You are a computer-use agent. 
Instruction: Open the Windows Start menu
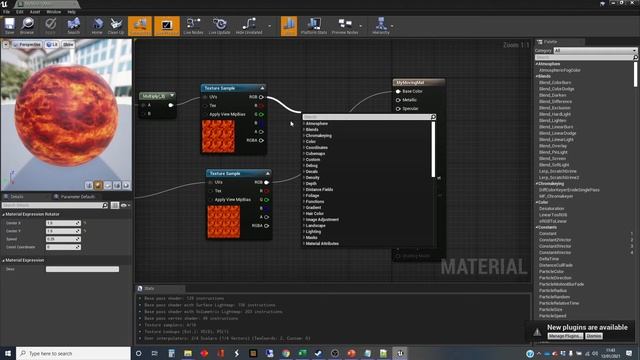[x=8, y=353]
